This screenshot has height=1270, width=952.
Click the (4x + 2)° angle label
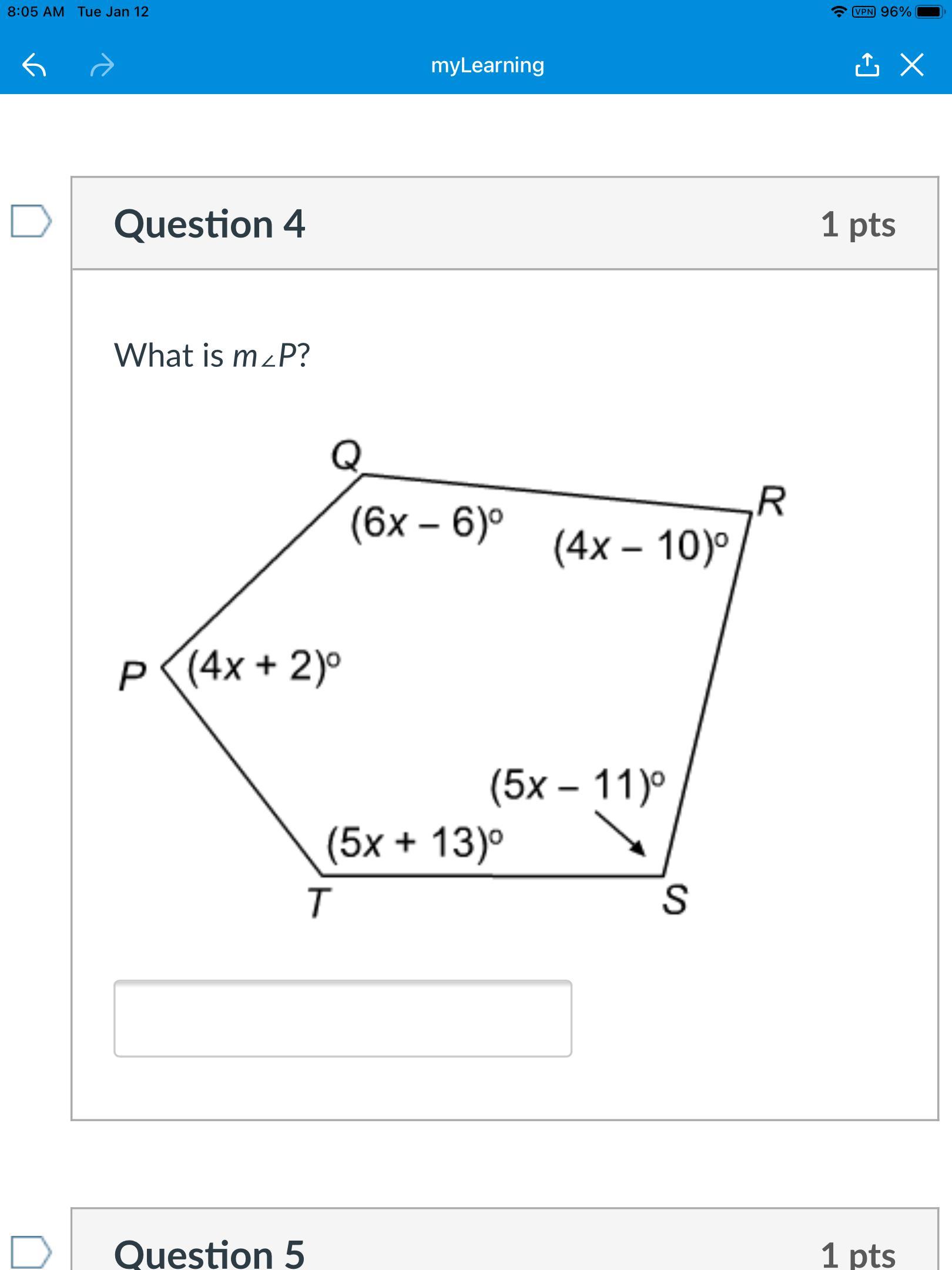264,666
